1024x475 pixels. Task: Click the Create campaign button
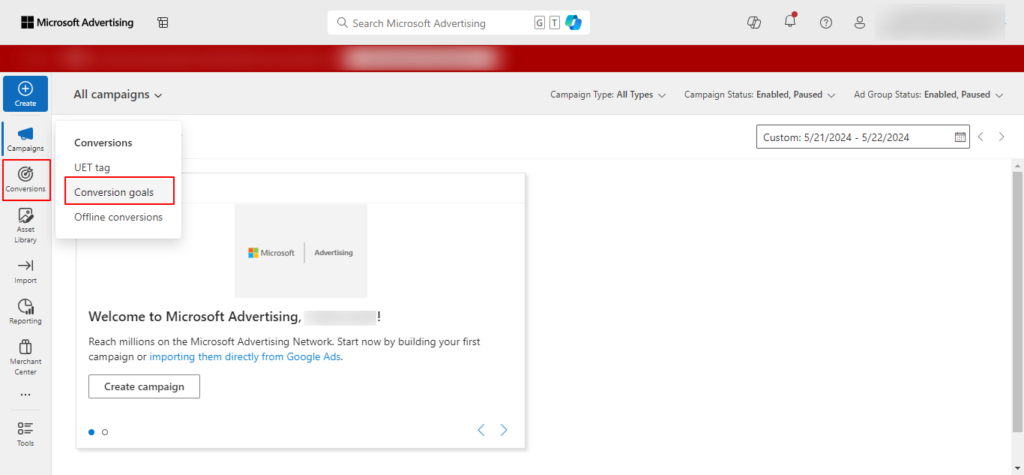tap(144, 386)
